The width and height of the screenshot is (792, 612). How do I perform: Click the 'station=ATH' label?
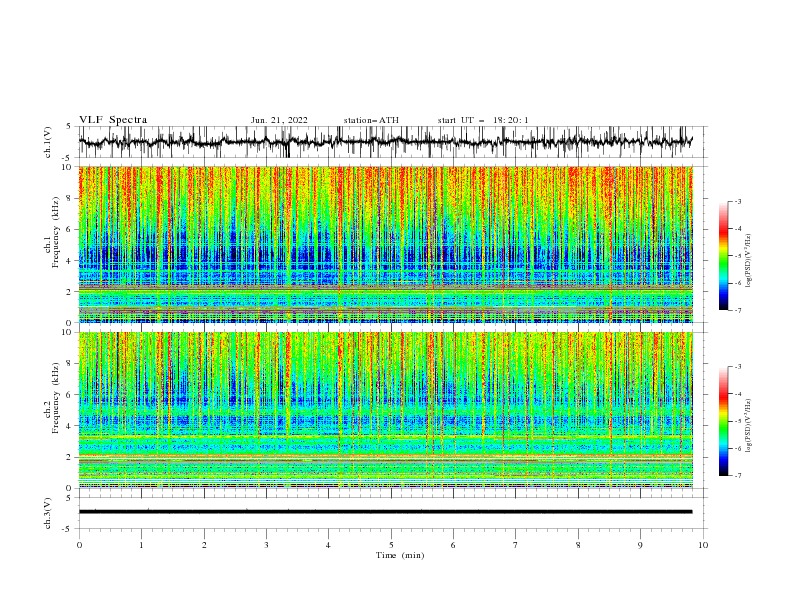click(371, 120)
